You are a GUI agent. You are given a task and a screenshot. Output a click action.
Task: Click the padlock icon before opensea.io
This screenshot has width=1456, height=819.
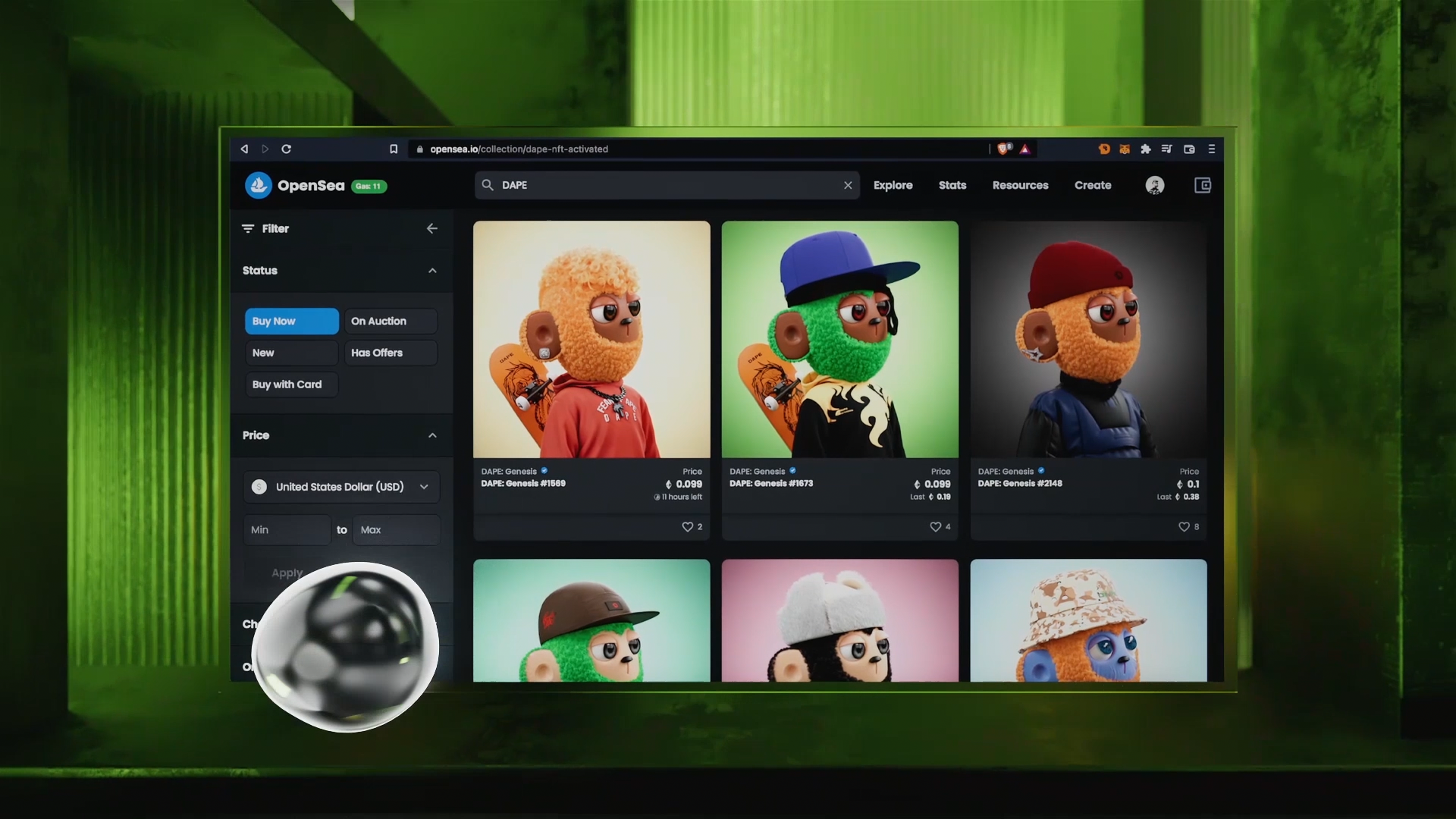pyautogui.click(x=420, y=149)
